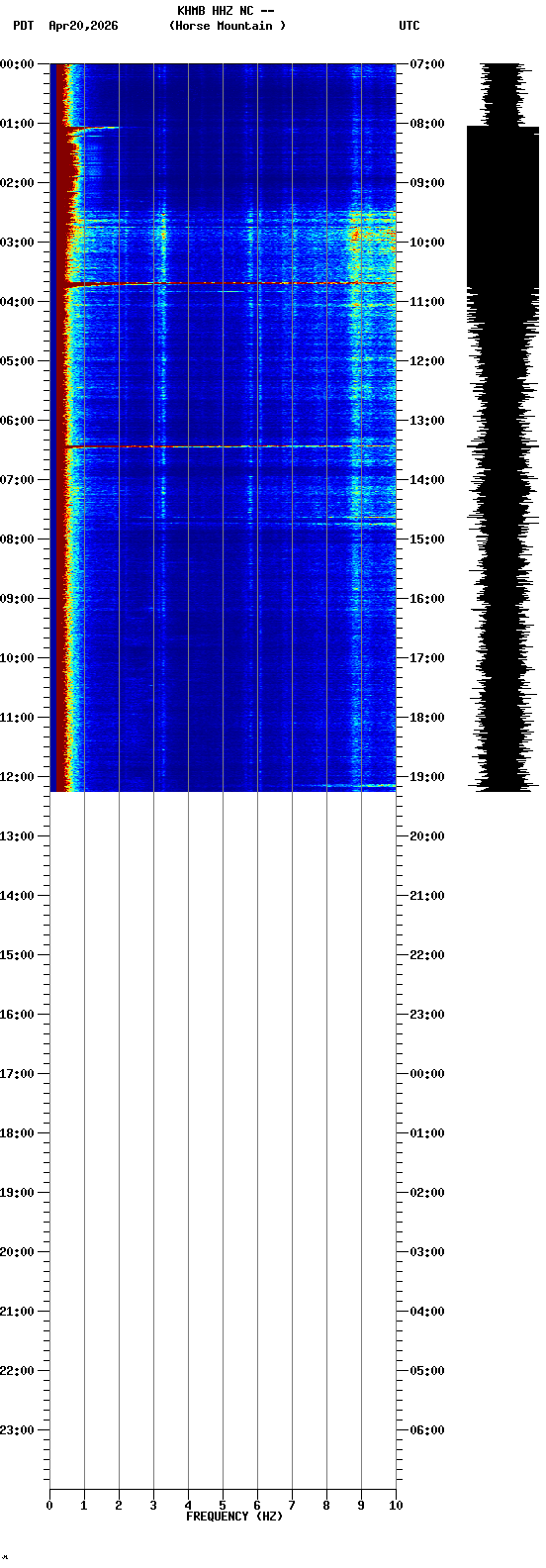The height and width of the screenshot is (1568, 546).
Task: Click the 19:00 tick on the UTC axis
Action: tap(426, 777)
